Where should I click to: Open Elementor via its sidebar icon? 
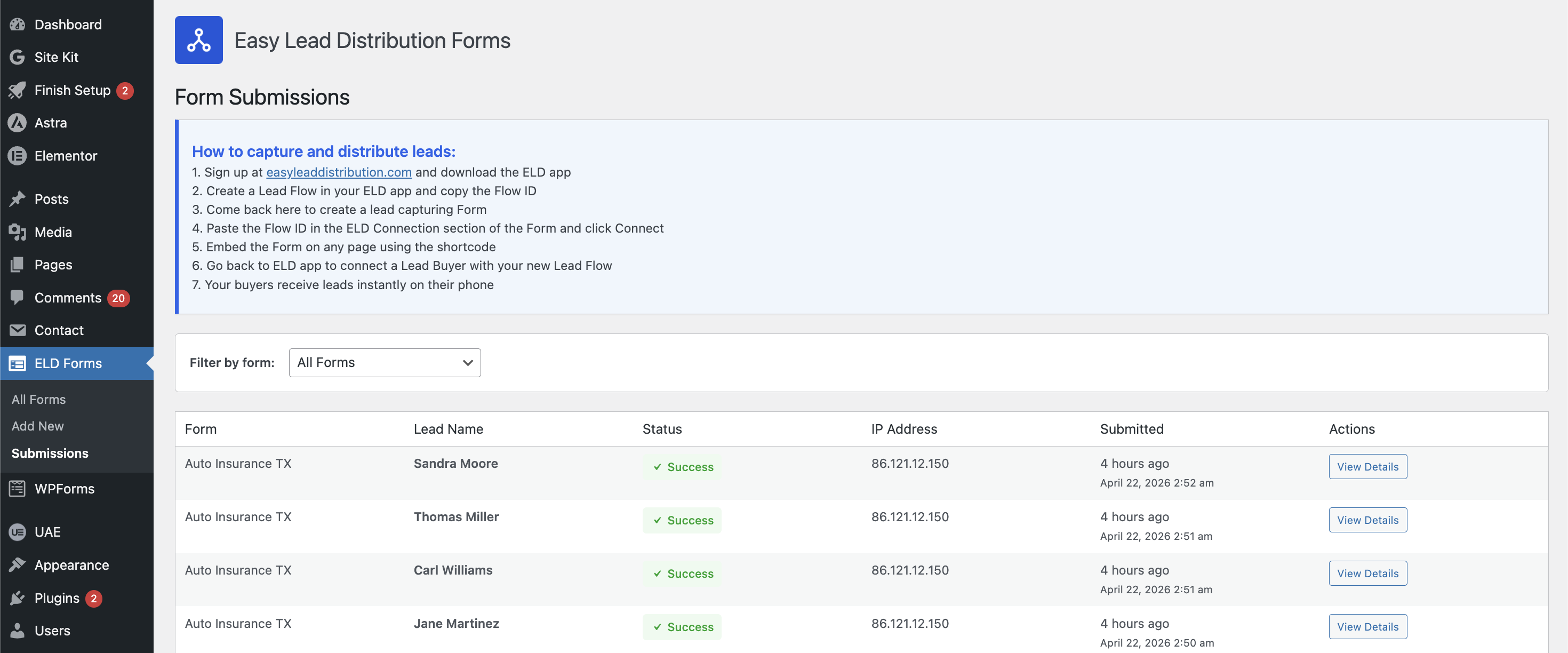pos(17,155)
